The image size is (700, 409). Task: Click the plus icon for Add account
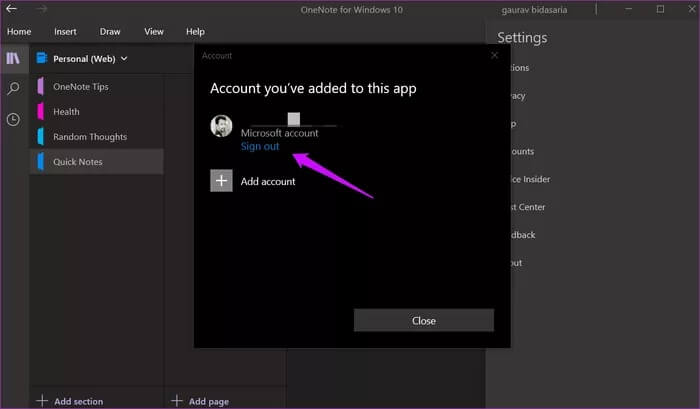221,181
